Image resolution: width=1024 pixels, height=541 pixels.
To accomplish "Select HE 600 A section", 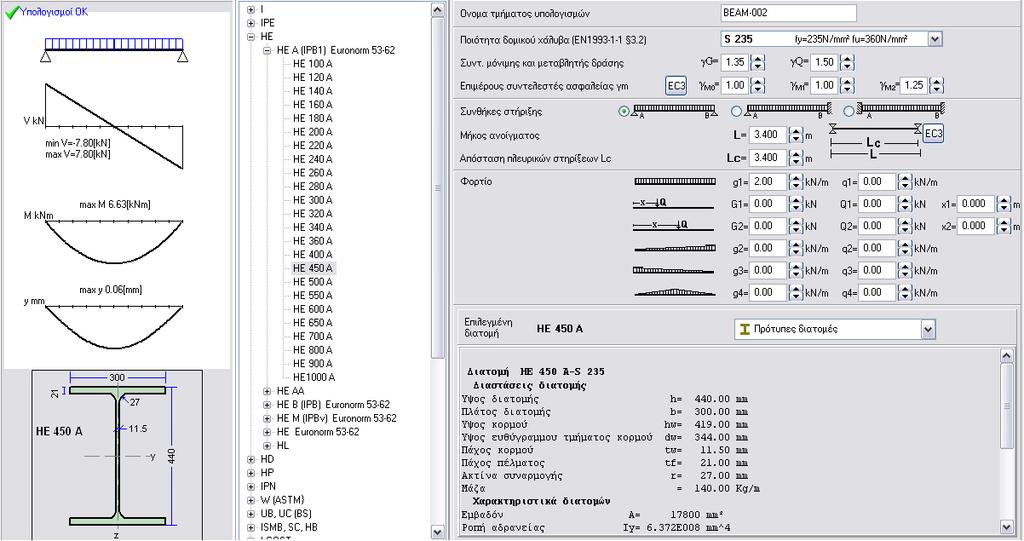I will (x=312, y=309).
